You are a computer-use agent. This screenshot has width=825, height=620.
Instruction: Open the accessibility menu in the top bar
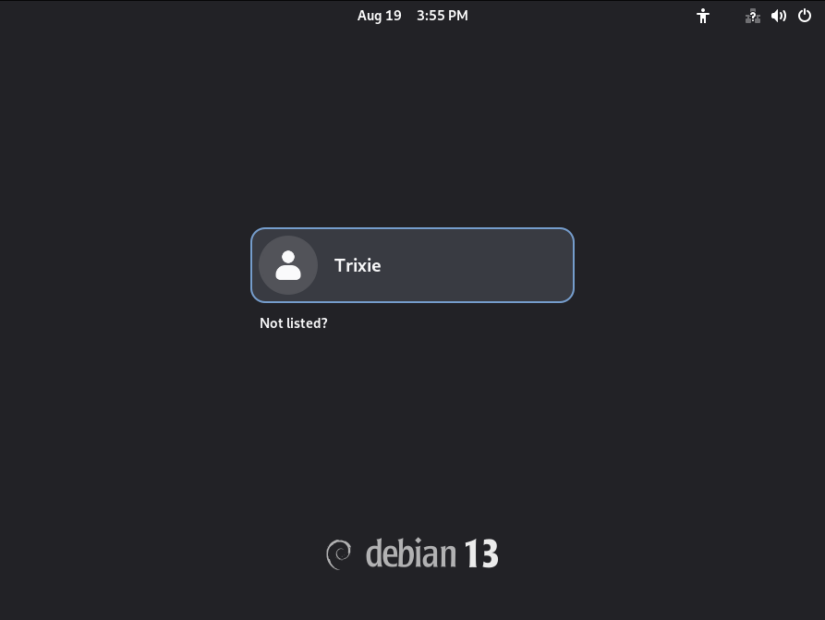[x=703, y=16]
